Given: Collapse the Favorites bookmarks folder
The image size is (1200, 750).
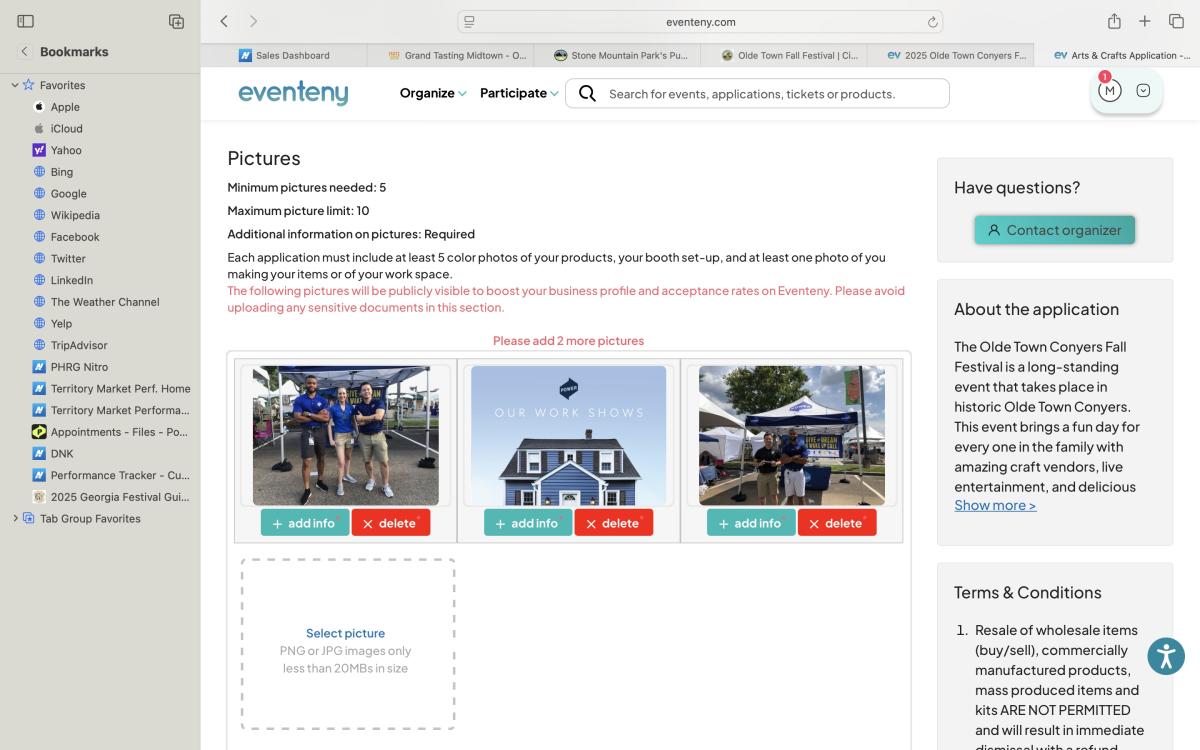Looking at the screenshot, I should pyautogui.click(x=15, y=85).
